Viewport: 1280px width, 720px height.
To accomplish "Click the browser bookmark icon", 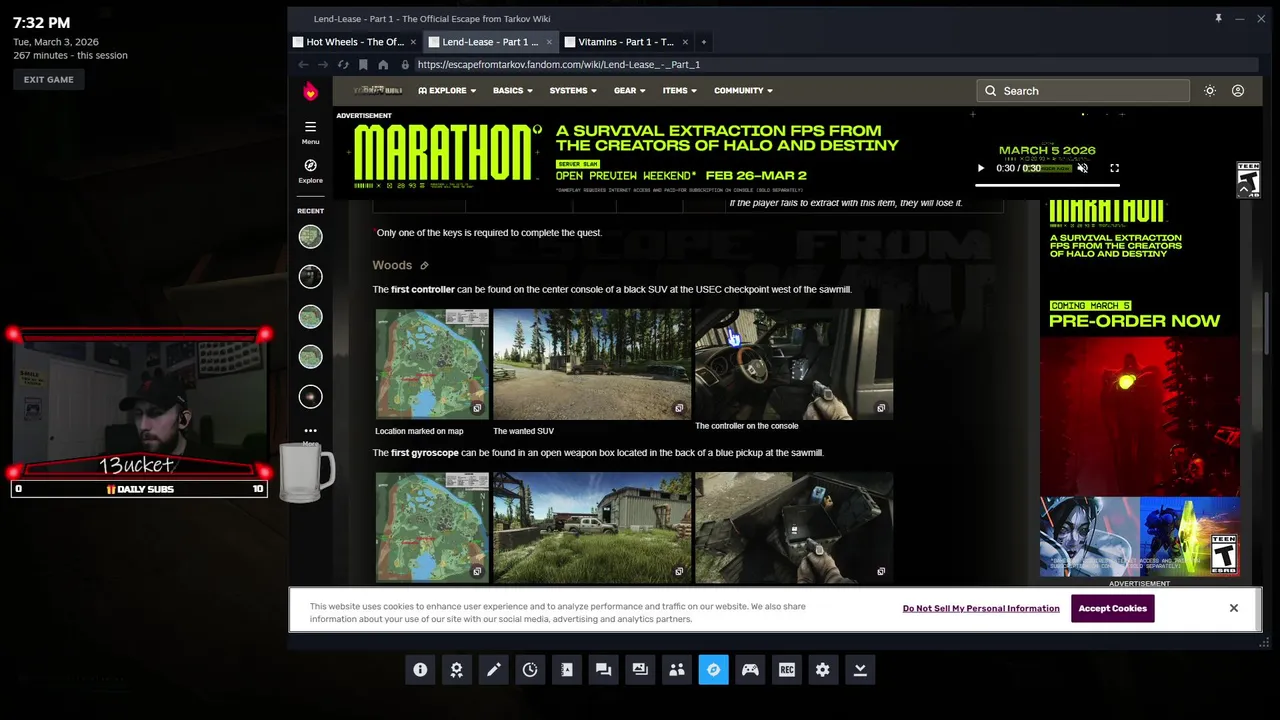I will 363,64.
